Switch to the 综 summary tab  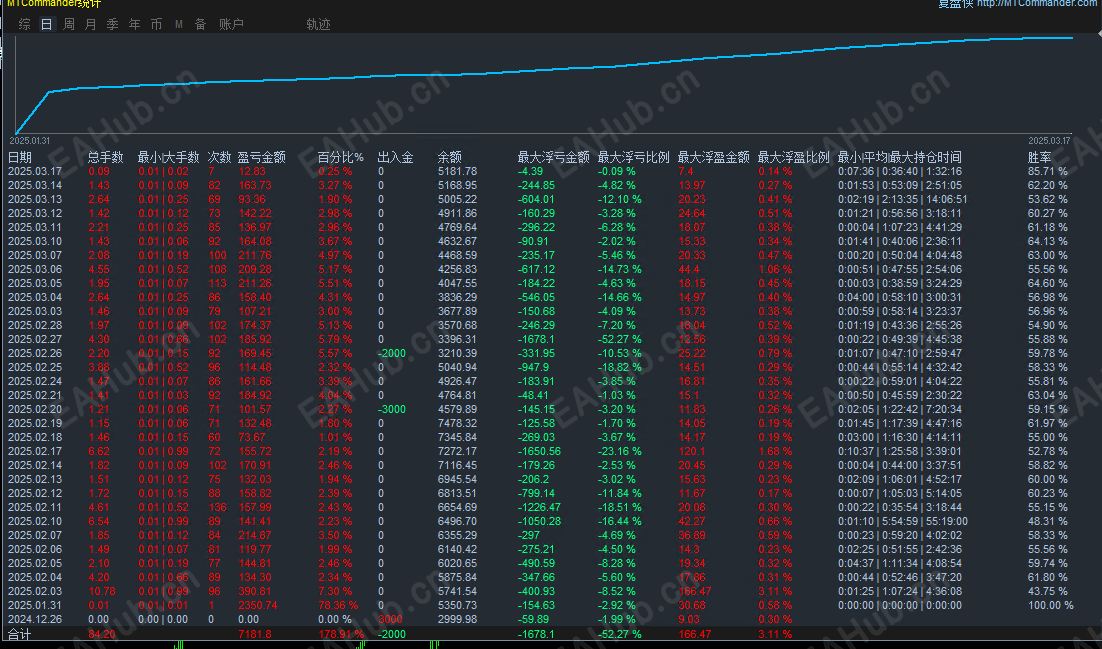tap(25, 24)
